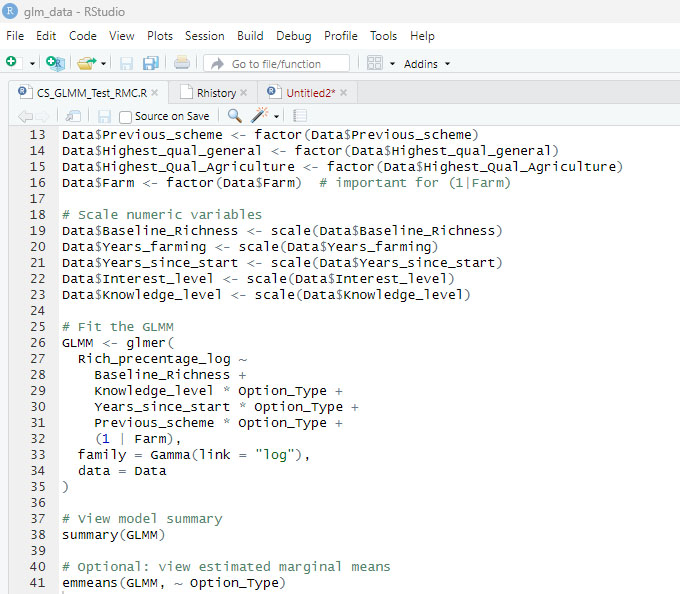Click the Compile Report notebook icon

coord(300,116)
